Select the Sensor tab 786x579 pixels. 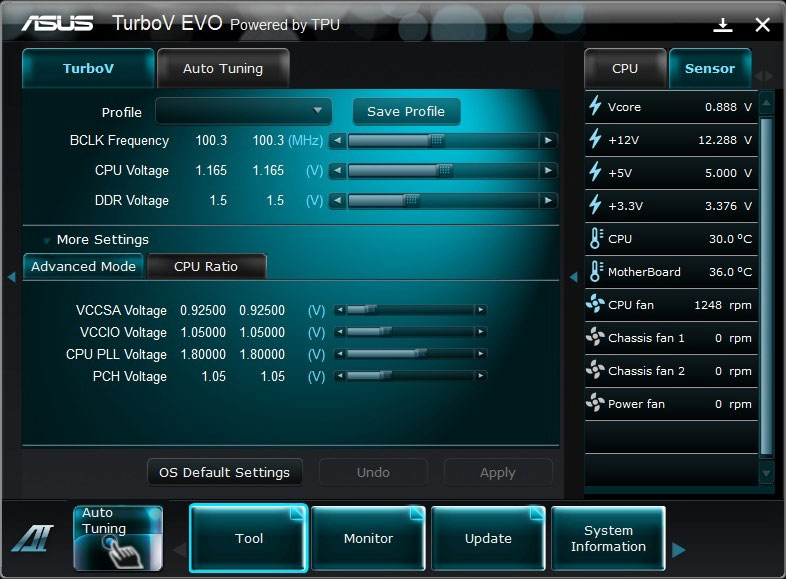(x=710, y=68)
